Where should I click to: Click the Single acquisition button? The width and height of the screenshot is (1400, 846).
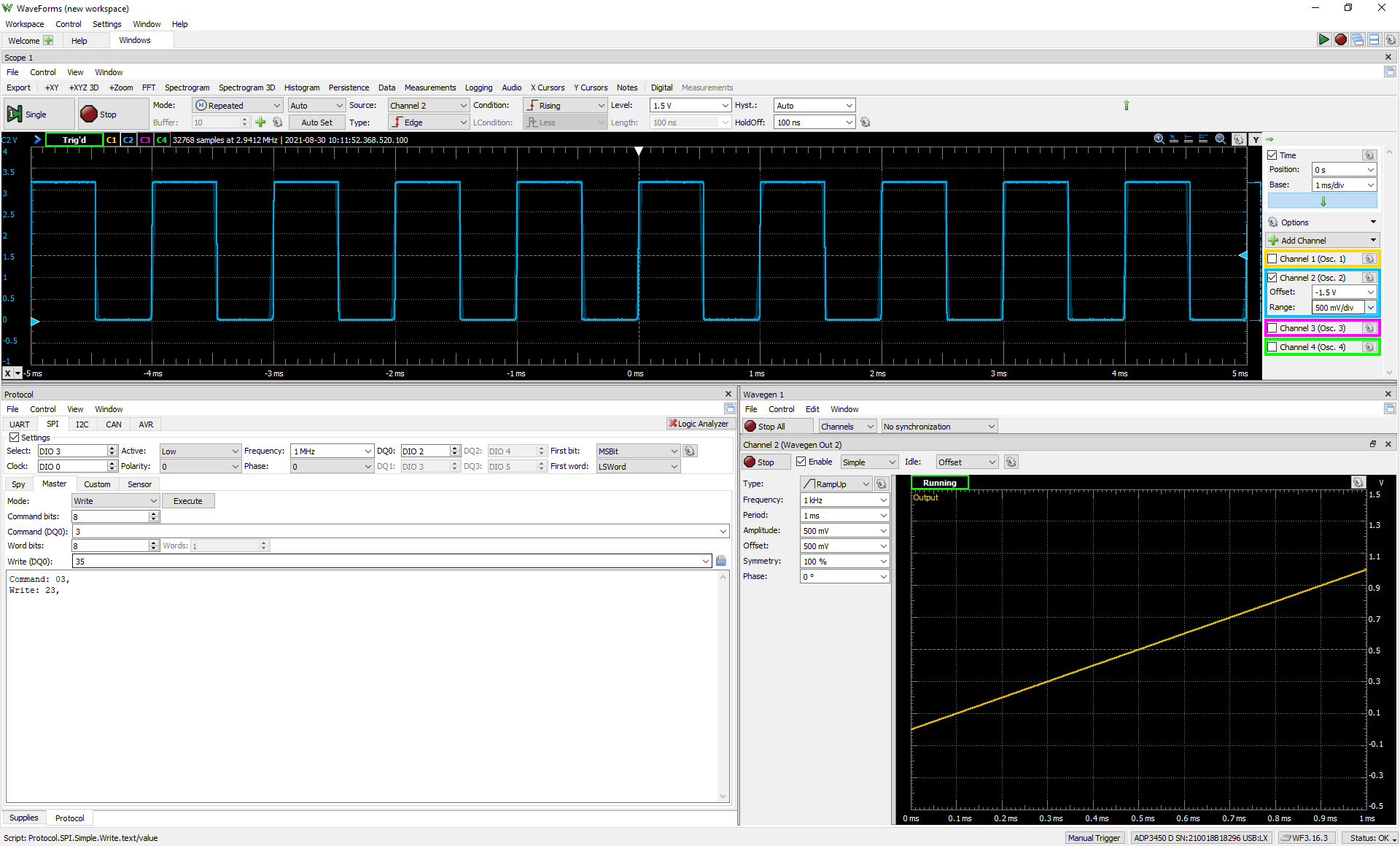[x=39, y=115]
